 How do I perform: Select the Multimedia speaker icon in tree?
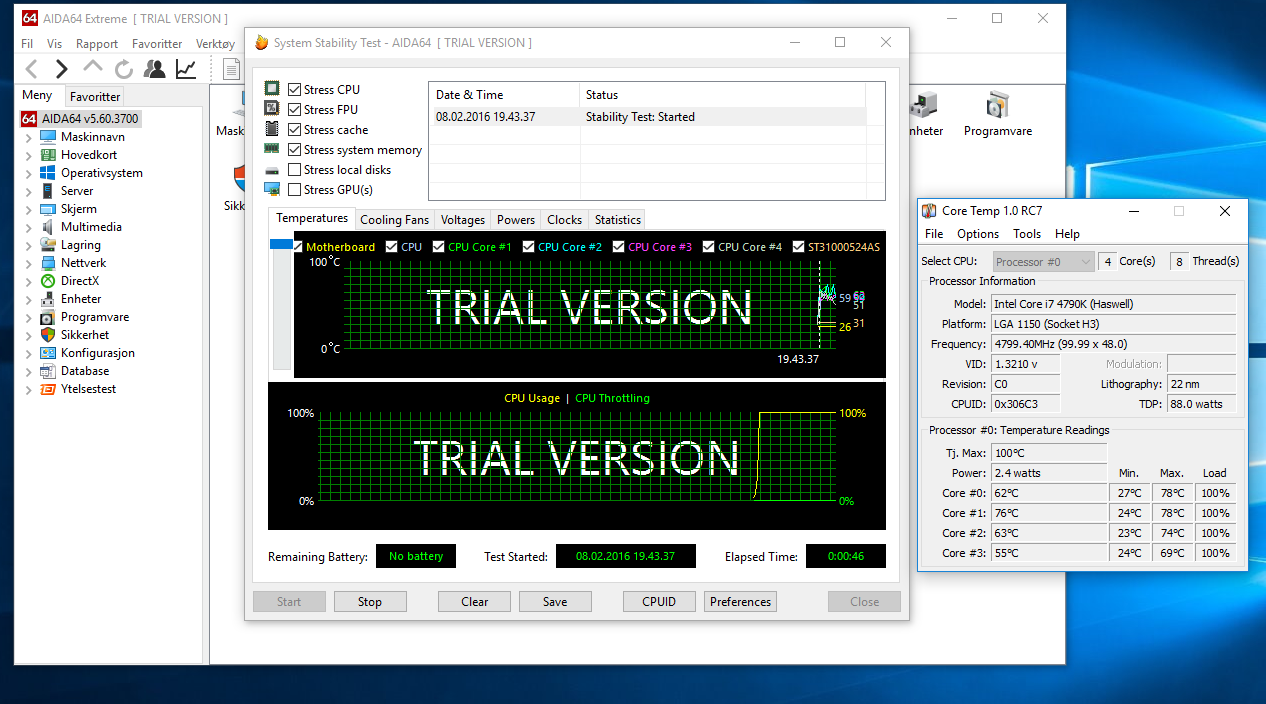click(x=48, y=227)
